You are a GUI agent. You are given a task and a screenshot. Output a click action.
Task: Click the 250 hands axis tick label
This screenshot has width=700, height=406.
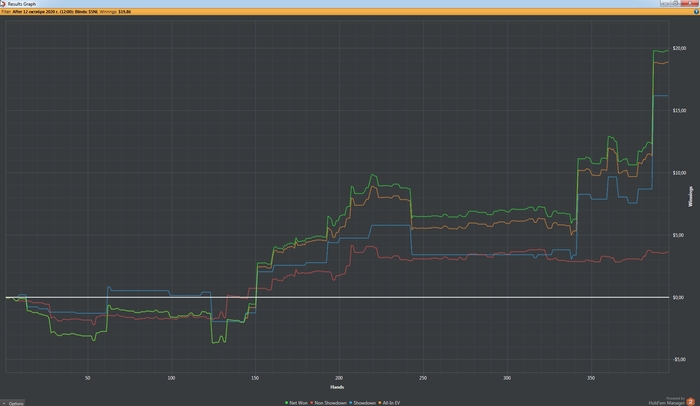423,378
